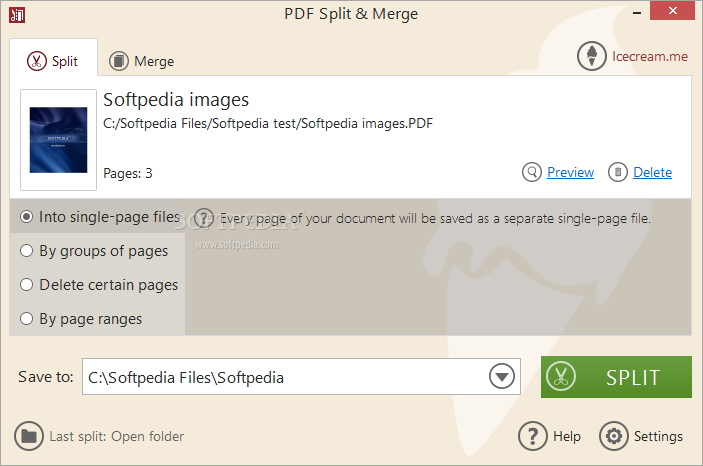Click the Icecream.me ice cream cone icon
The width and height of the screenshot is (703, 466).
pos(591,57)
